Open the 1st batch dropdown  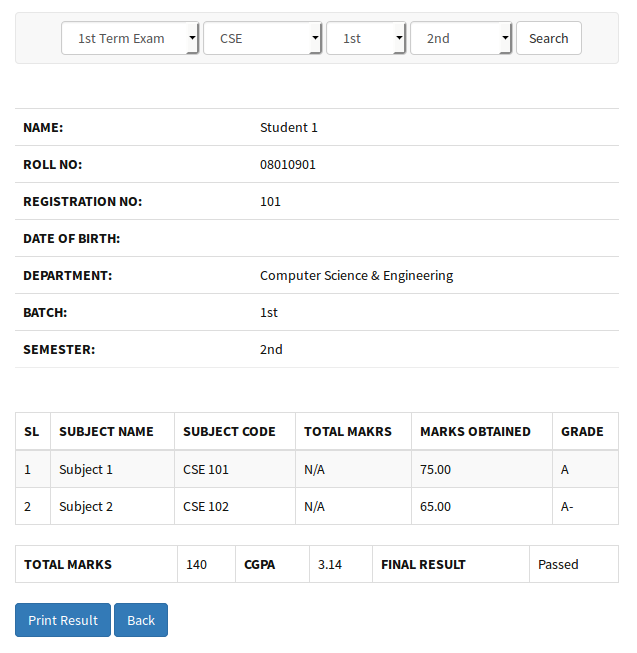pos(365,38)
